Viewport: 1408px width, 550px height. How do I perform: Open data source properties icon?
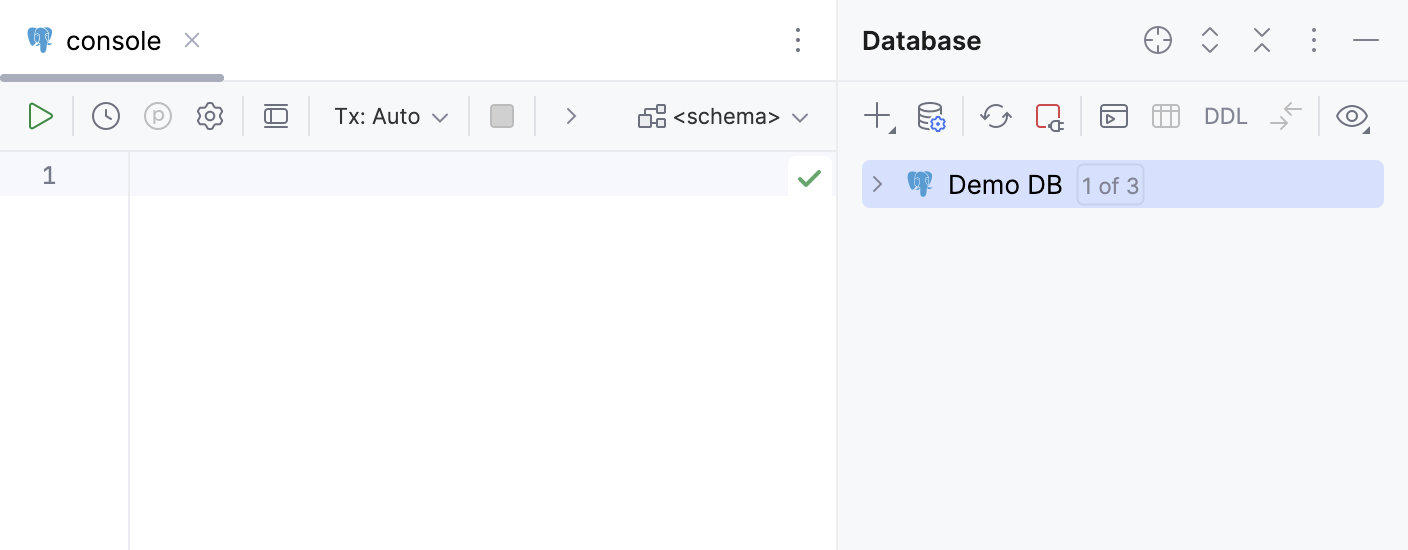[x=931, y=116]
